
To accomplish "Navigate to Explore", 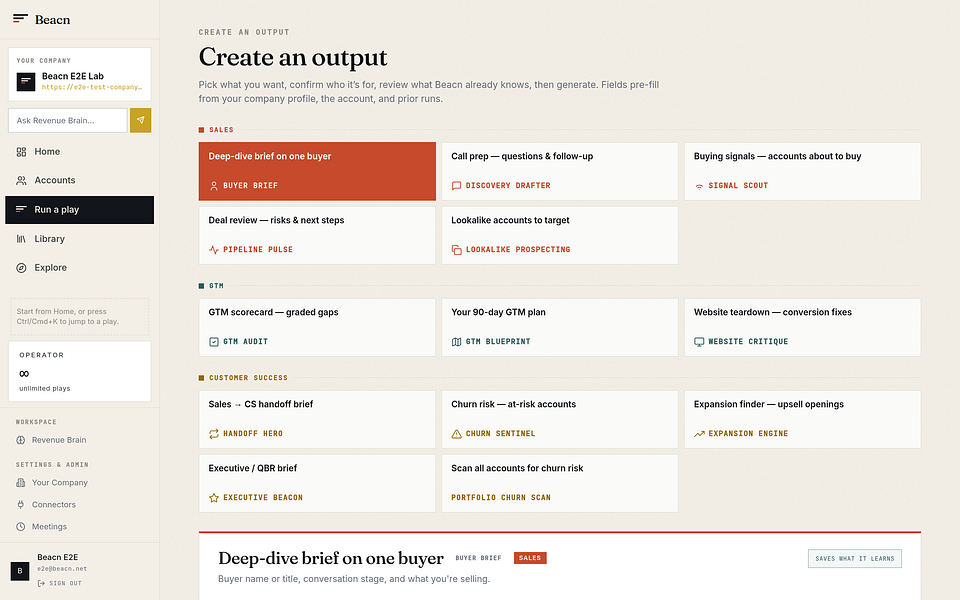I will point(80,268).
